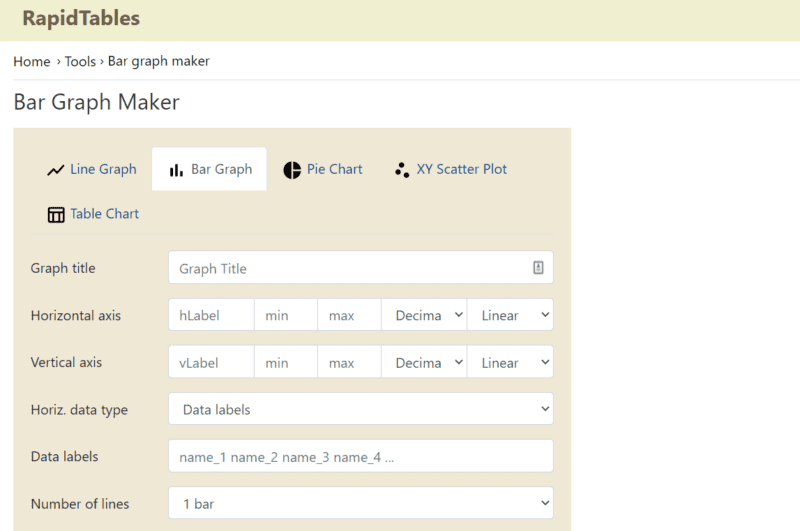
Task: Open the Tools breadcrumb link
Action: (80, 61)
